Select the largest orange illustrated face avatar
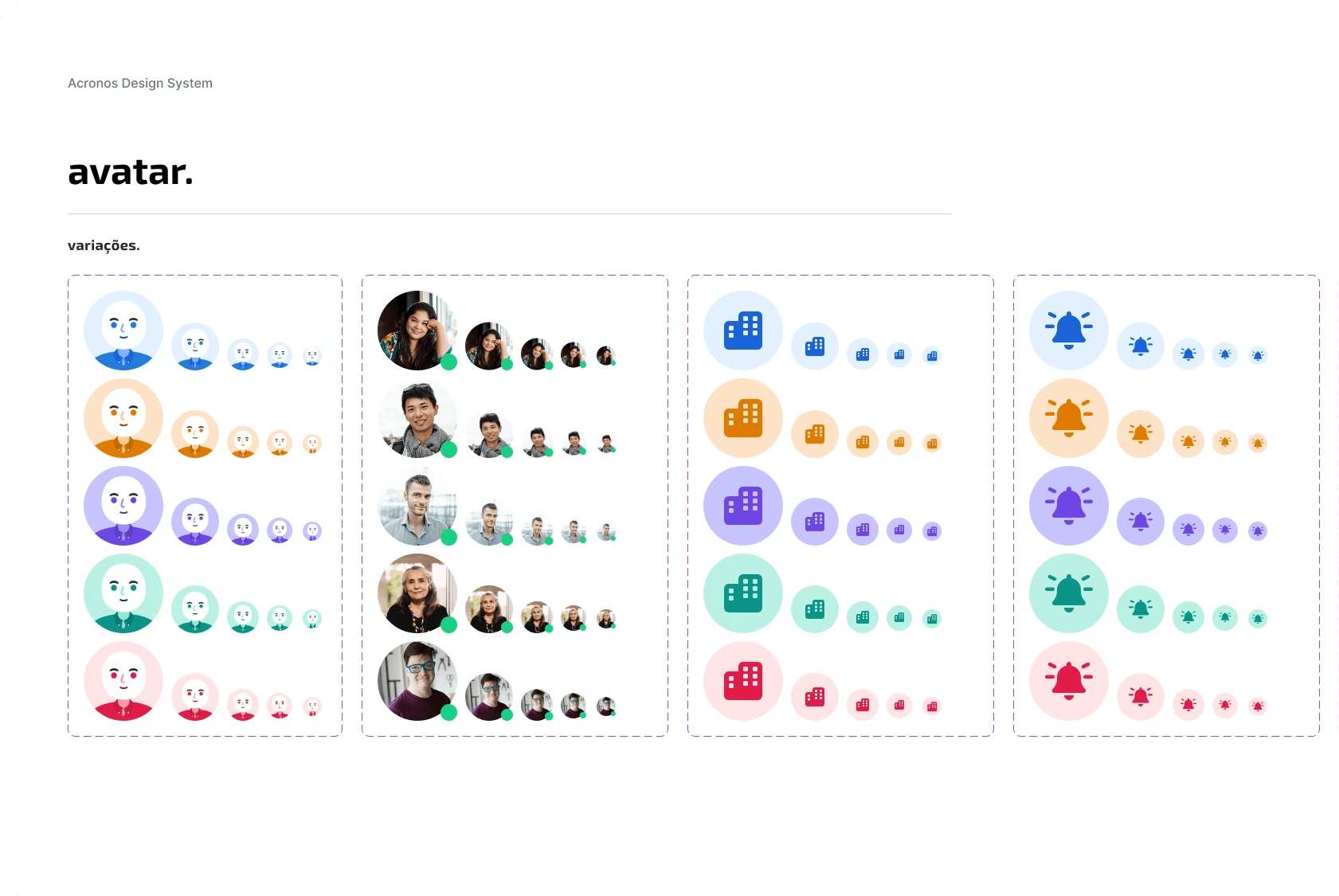Image resolution: width=1339 pixels, height=896 pixels. [123, 418]
